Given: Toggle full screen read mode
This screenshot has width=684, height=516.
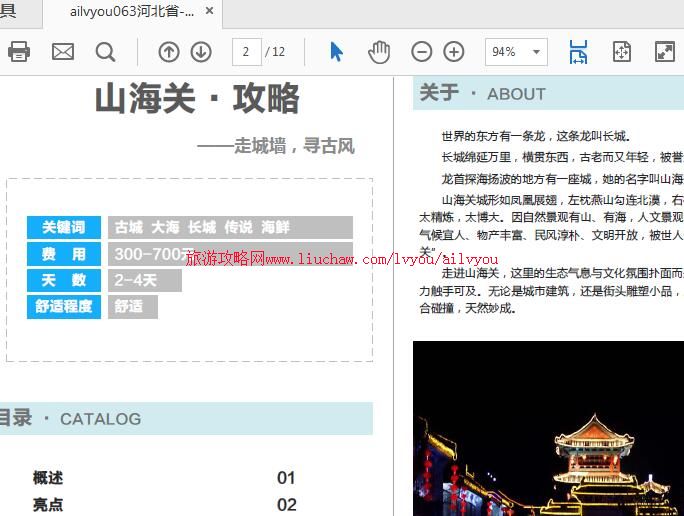Looking at the screenshot, I should [x=664, y=52].
